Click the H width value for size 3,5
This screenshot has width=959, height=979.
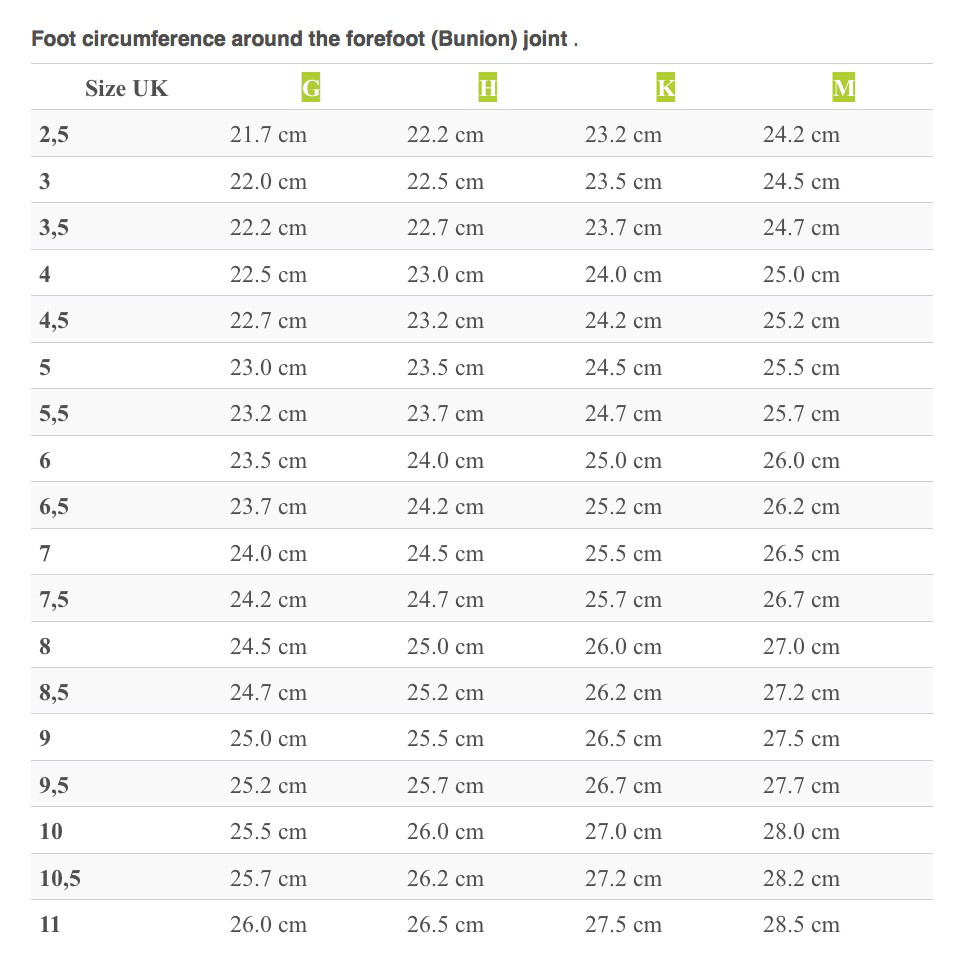tap(445, 228)
